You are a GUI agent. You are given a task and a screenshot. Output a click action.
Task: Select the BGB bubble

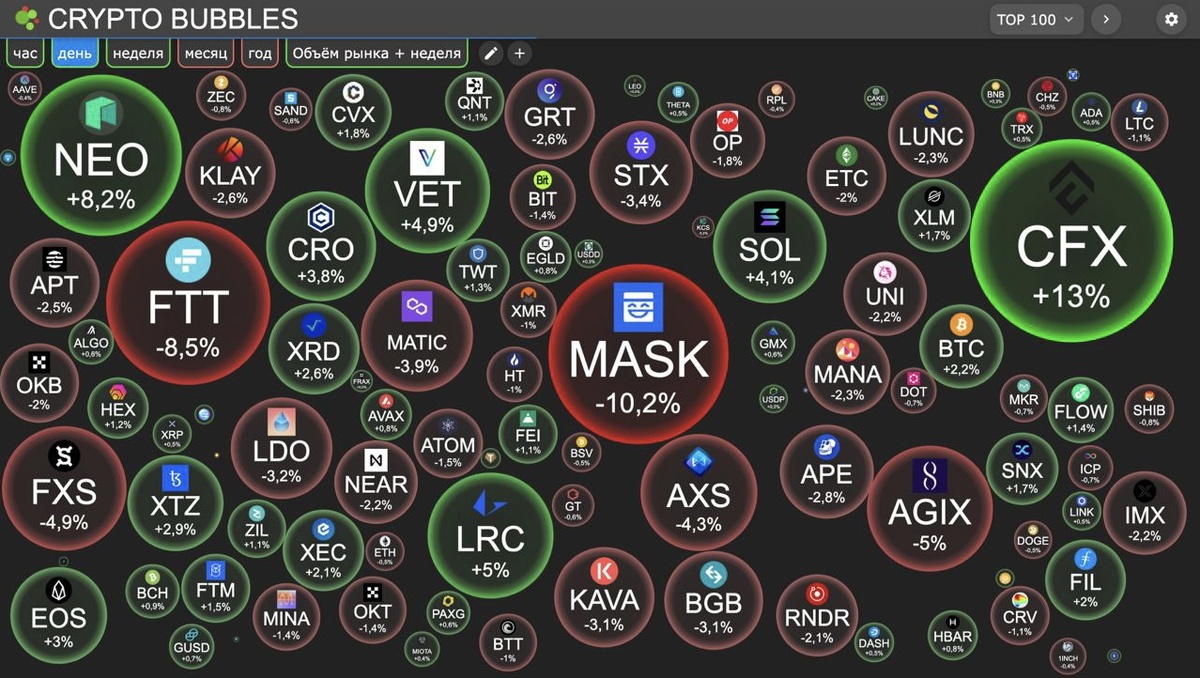point(714,599)
